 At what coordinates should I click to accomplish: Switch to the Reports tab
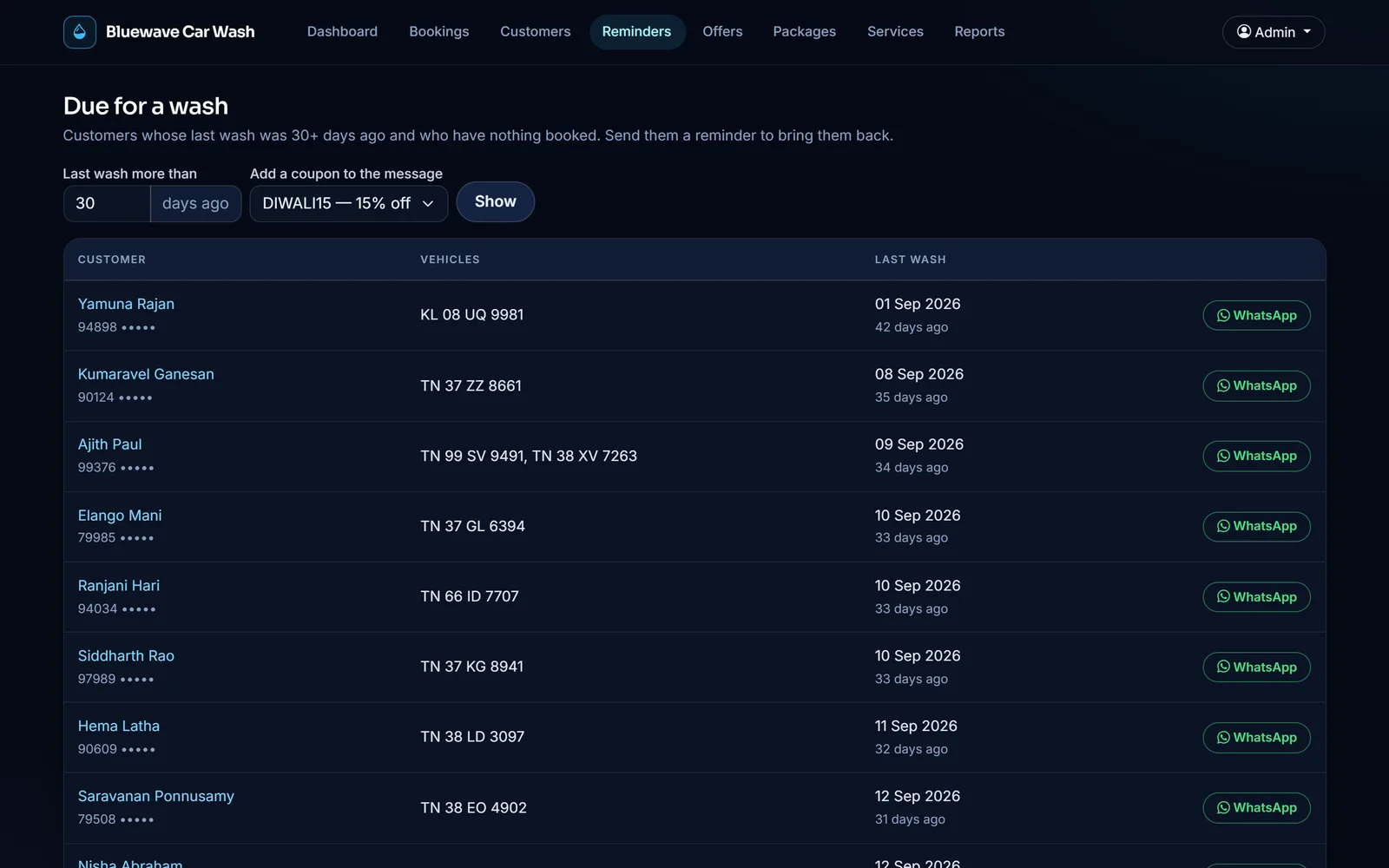pos(979,31)
